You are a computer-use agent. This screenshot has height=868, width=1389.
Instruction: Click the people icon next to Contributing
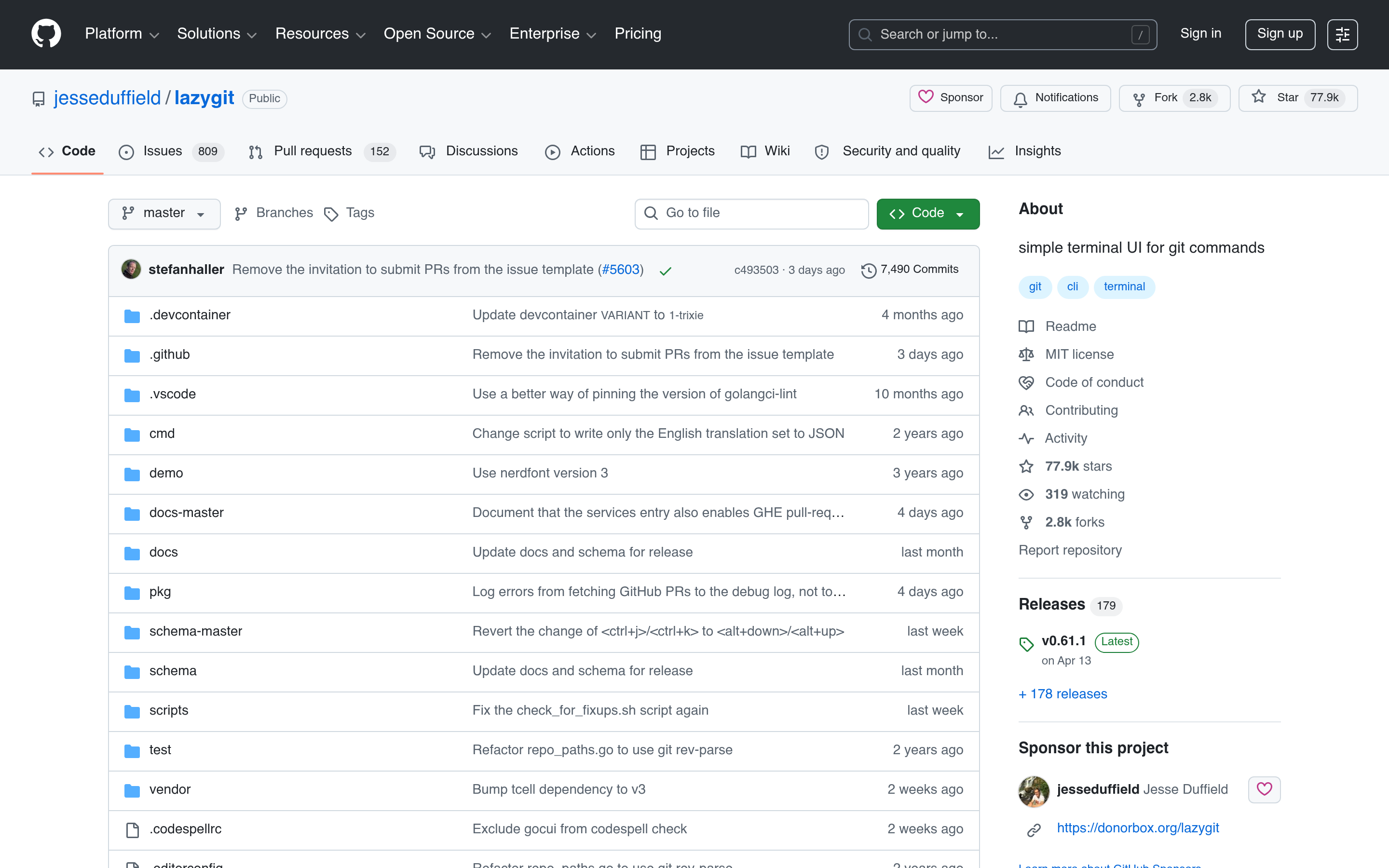coord(1026,410)
